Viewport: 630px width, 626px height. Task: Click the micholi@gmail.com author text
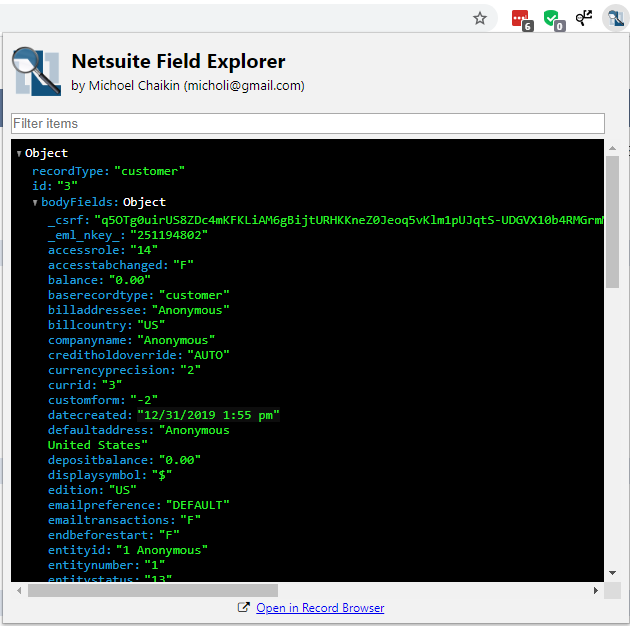coord(250,86)
